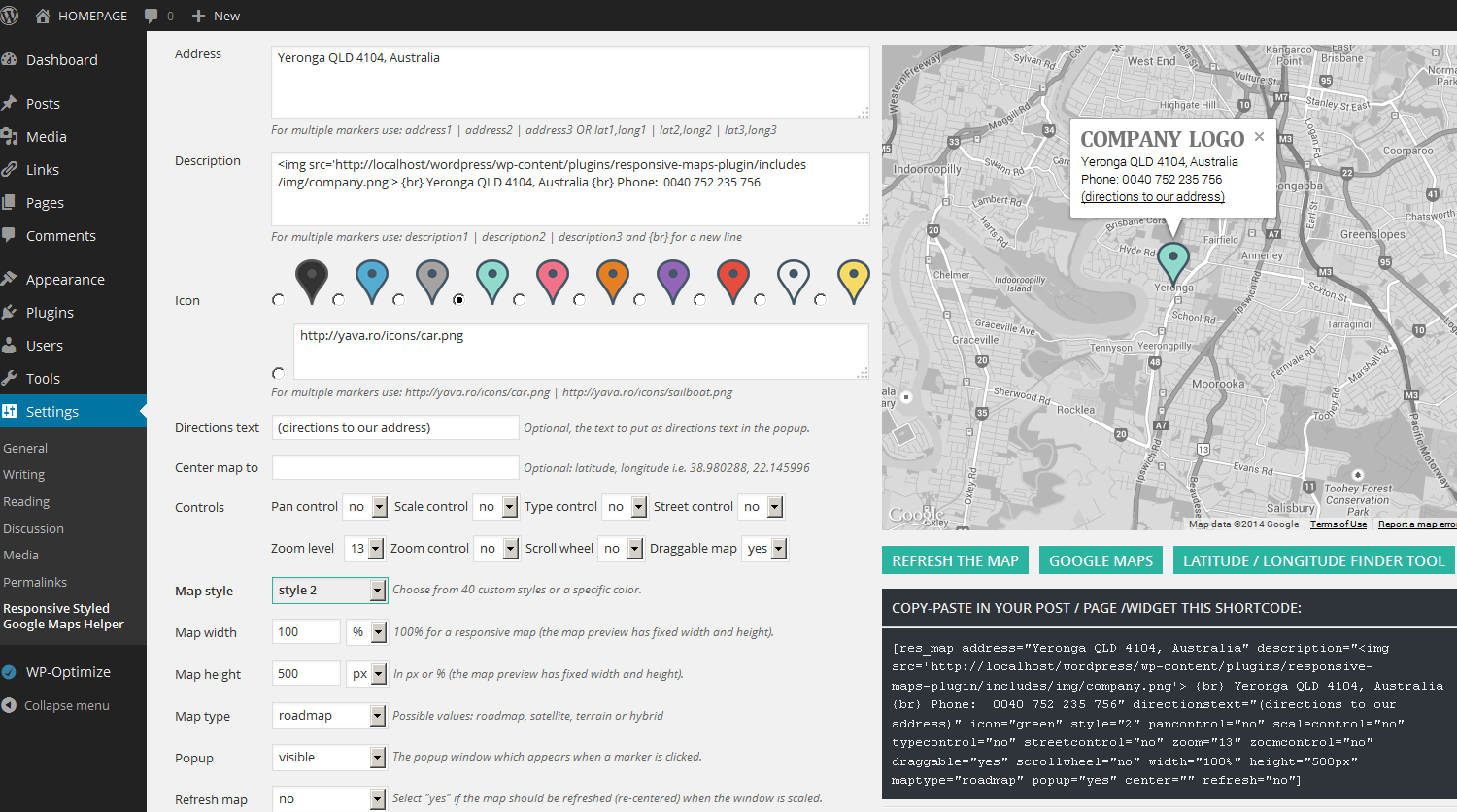1457x812 pixels.
Task: Click the yellow marker pin image in Icon row
Action: (x=854, y=282)
